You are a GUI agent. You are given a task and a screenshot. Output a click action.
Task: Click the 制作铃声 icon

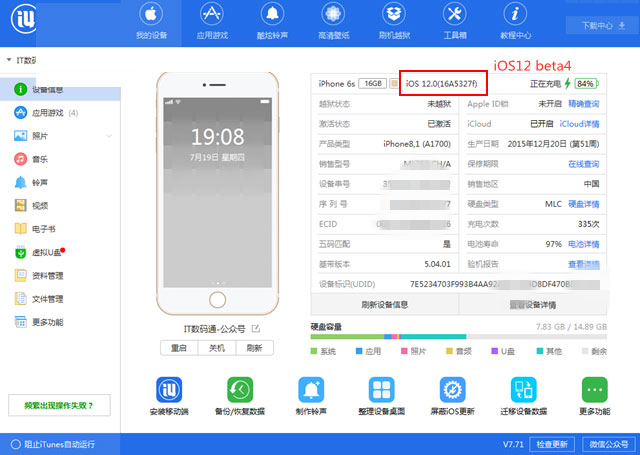[x=311, y=390]
